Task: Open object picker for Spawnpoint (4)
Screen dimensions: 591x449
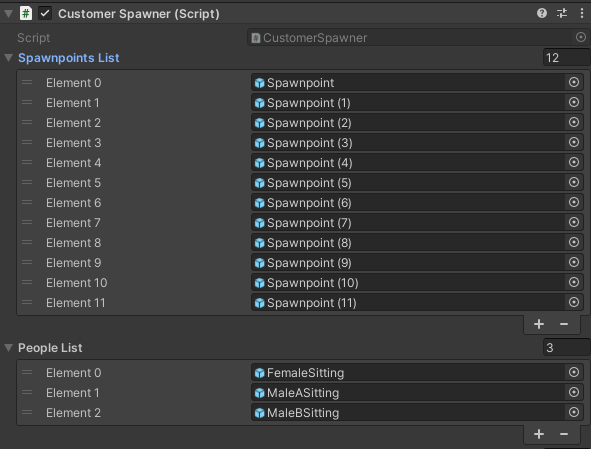Action: [574, 162]
